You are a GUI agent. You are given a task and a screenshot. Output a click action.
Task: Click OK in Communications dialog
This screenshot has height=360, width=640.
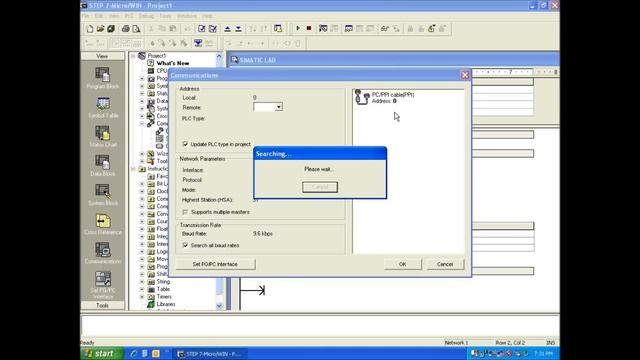click(x=402, y=264)
